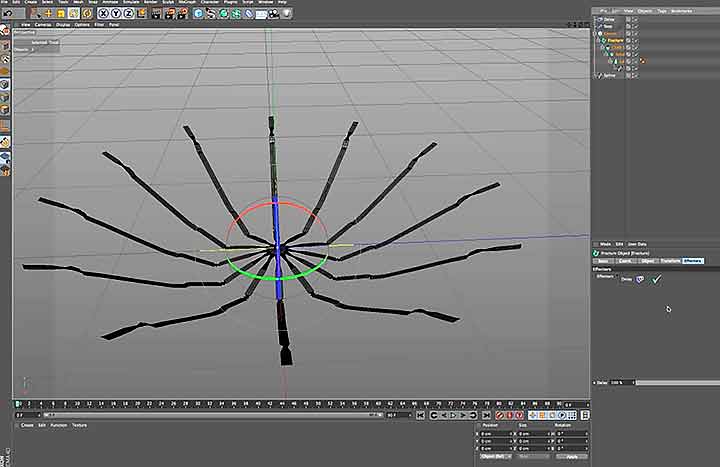This screenshot has height=467, width=720.
Task: Switch to the Coord. attribute tab
Action: point(625,261)
